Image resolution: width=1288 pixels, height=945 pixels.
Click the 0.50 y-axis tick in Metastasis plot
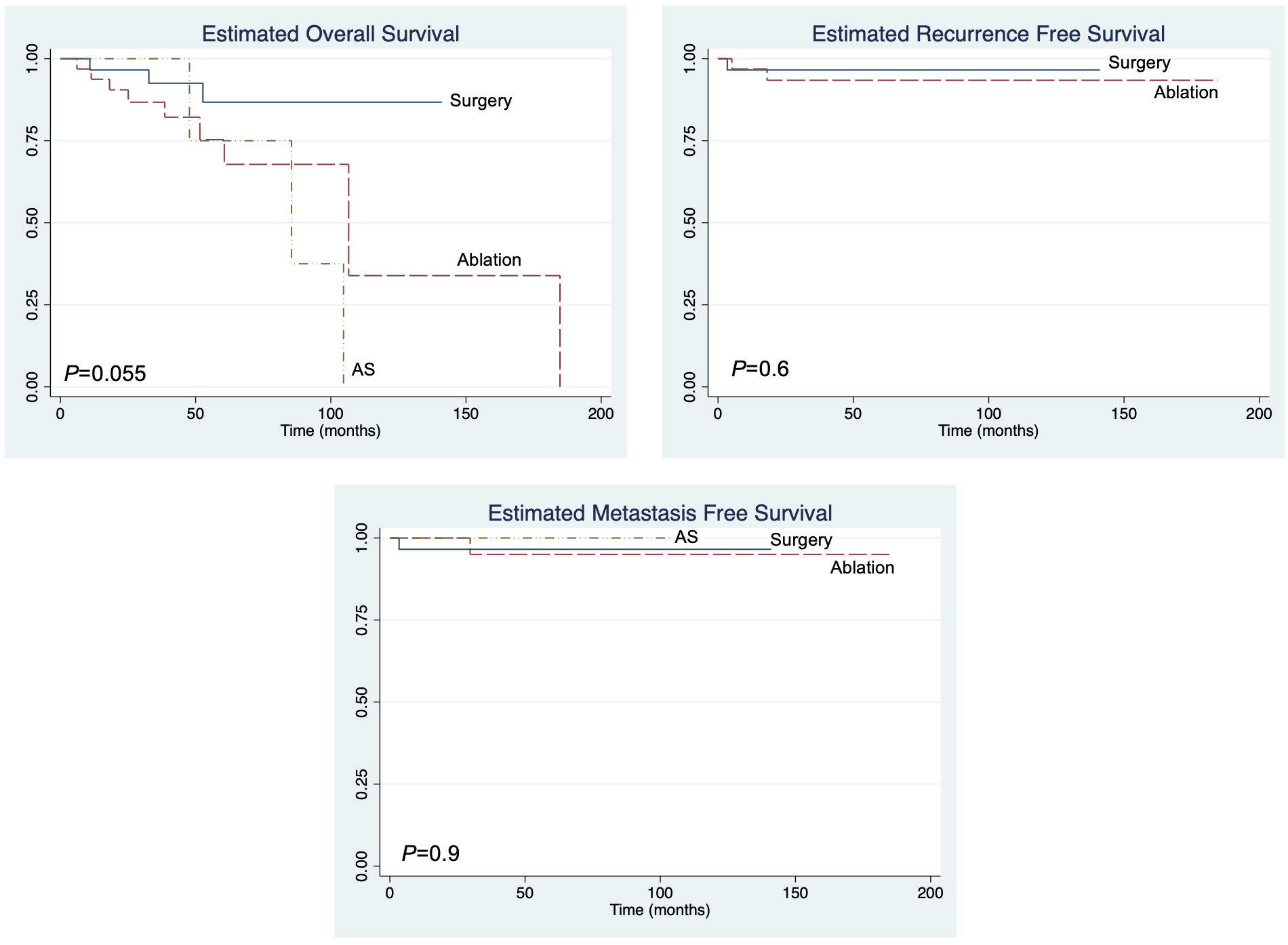(x=361, y=702)
